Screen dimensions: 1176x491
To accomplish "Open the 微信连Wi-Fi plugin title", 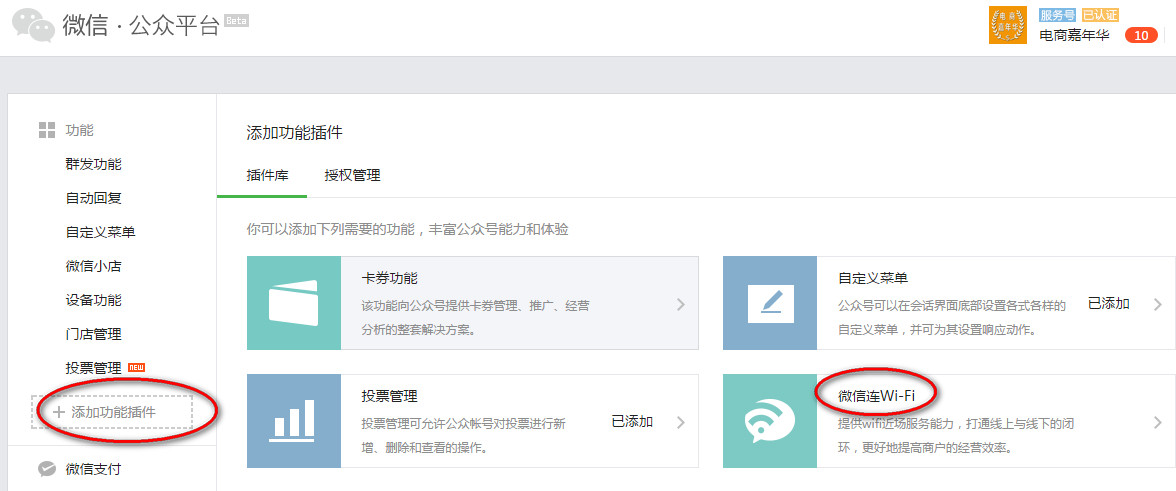I will pyautogui.click(x=876, y=394).
